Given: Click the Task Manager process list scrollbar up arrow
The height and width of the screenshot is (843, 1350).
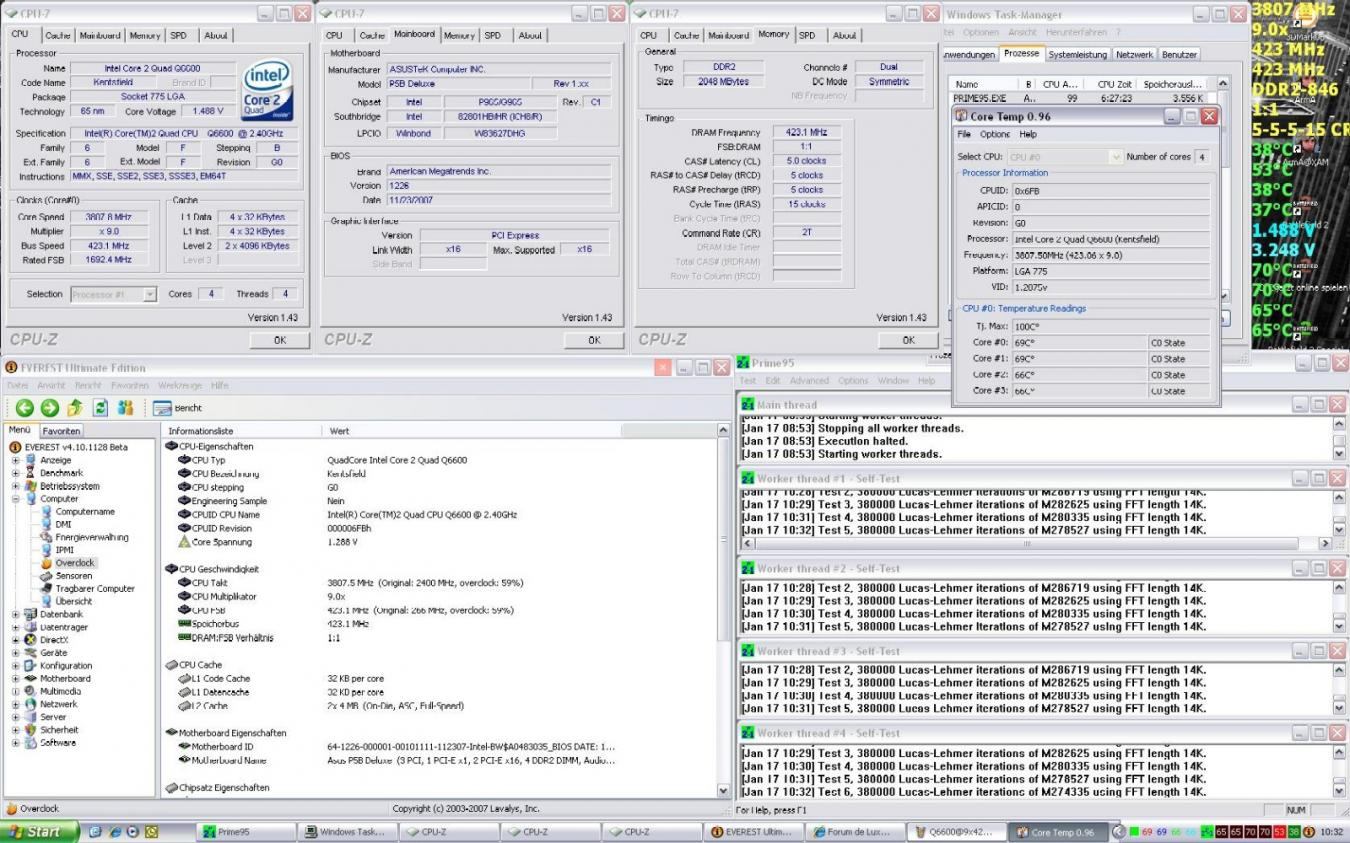Looking at the screenshot, I should tap(1223, 84).
